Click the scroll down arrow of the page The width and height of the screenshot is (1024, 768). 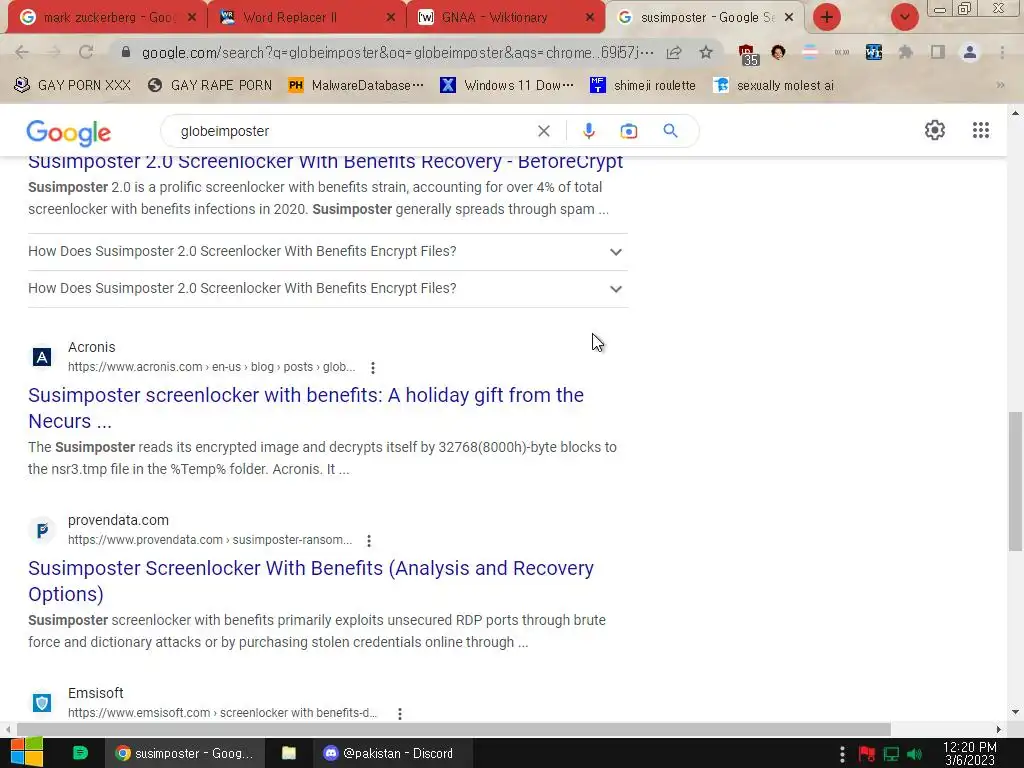click(x=1015, y=712)
